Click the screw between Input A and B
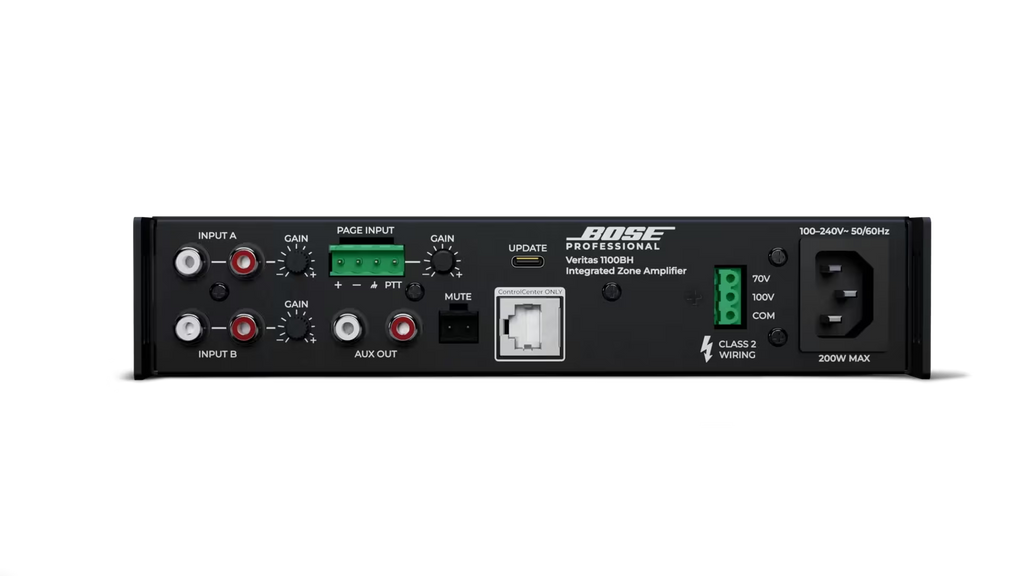The image size is (1024, 576). click(x=219, y=291)
